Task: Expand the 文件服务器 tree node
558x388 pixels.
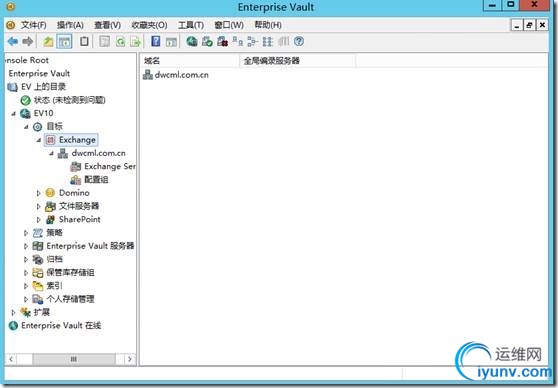Action: pyautogui.click(x=39, y=206)
